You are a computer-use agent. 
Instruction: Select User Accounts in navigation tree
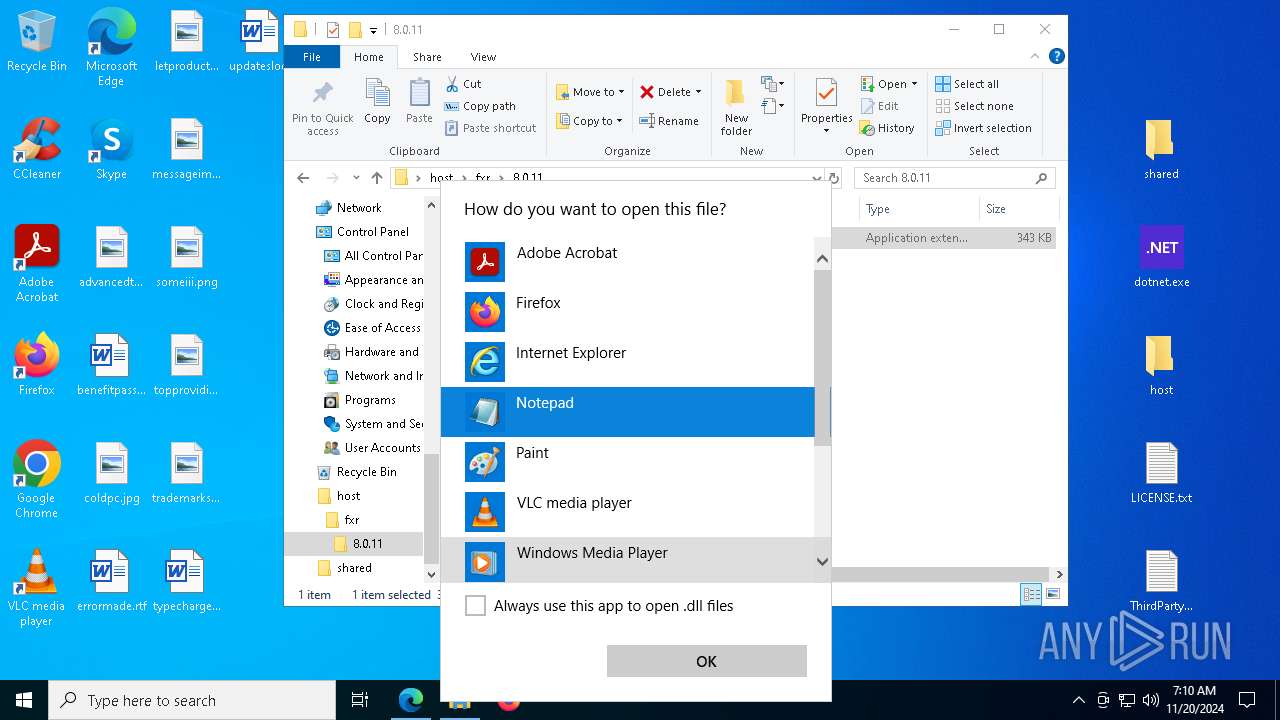pyautogui.click(x=382, y=448)
